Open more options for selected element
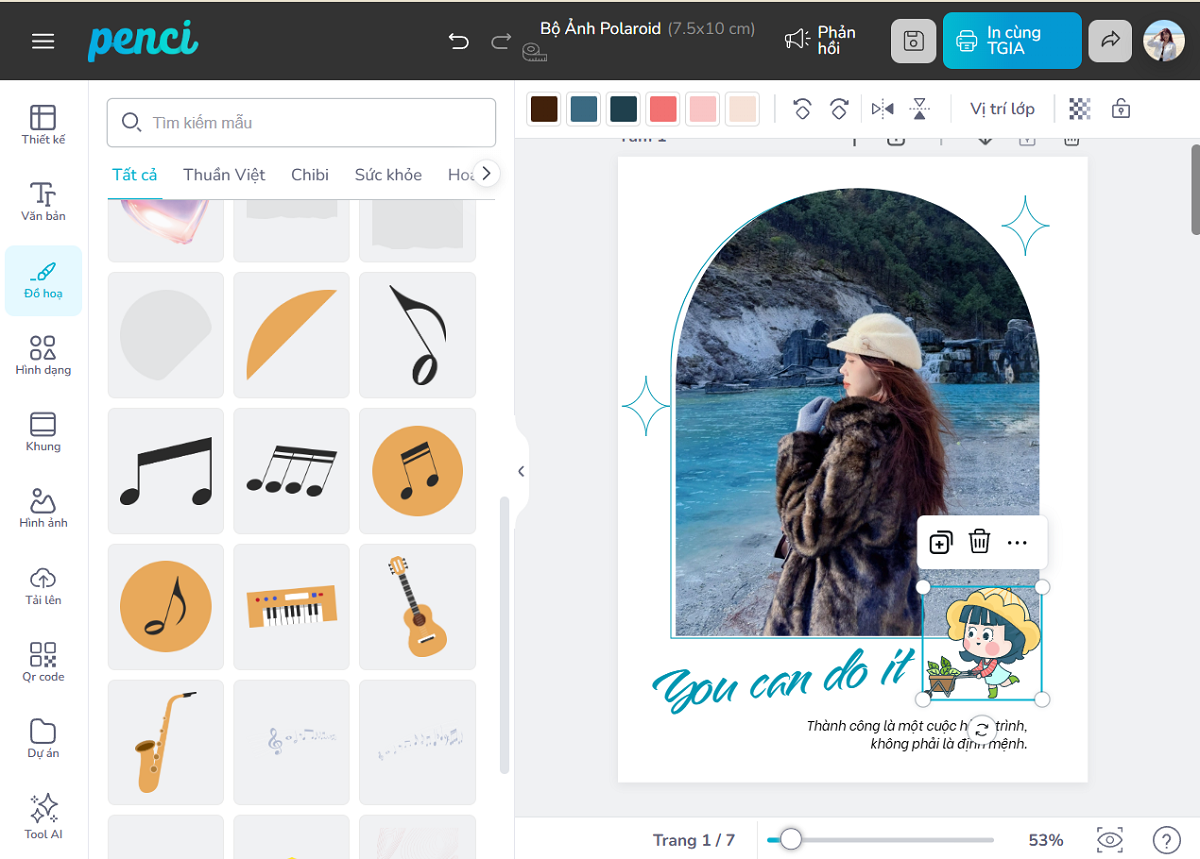The width and height of the screenshot is (1200, 859). coord(1017,542)
